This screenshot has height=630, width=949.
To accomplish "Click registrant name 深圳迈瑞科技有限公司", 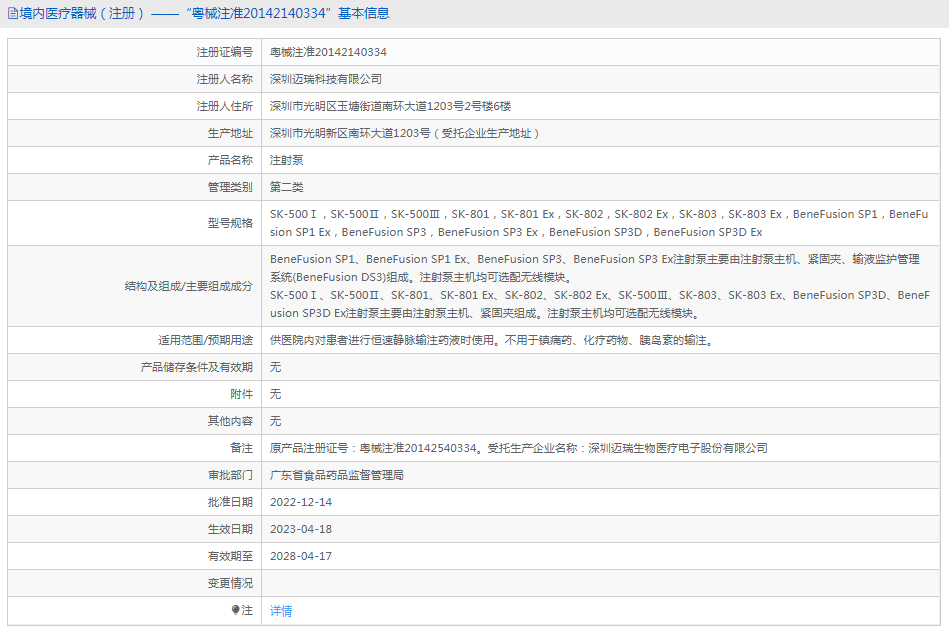I will point(326,79).
